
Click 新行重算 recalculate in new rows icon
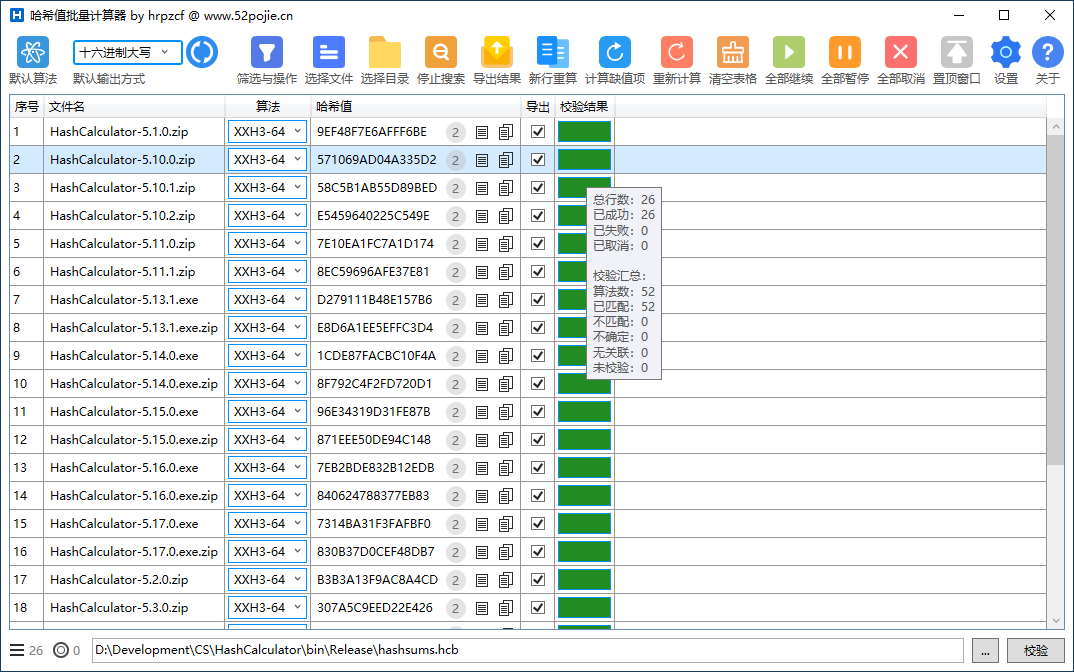(x=553, y=53)
